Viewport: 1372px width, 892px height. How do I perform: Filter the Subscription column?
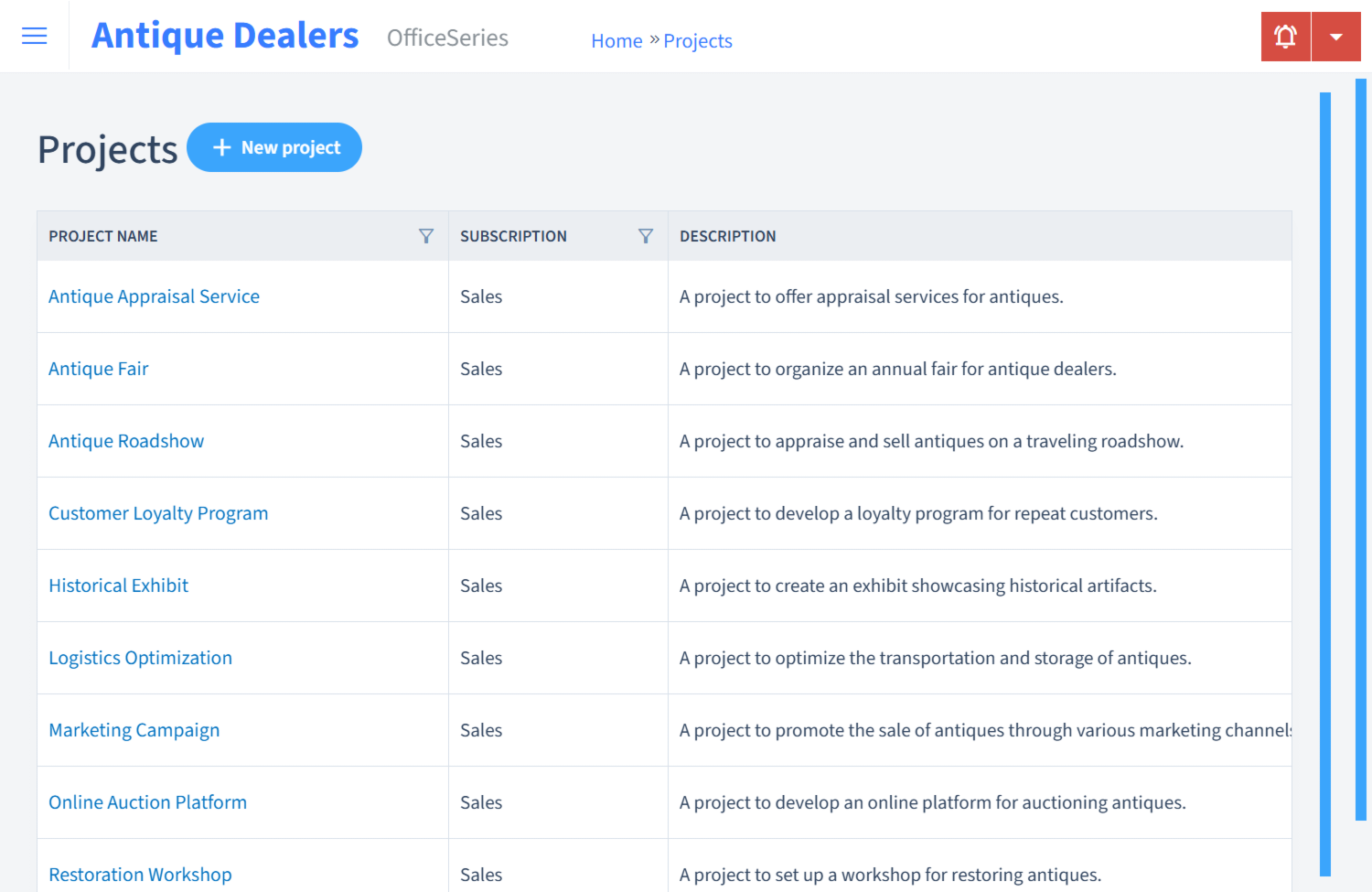coord(646,236)
